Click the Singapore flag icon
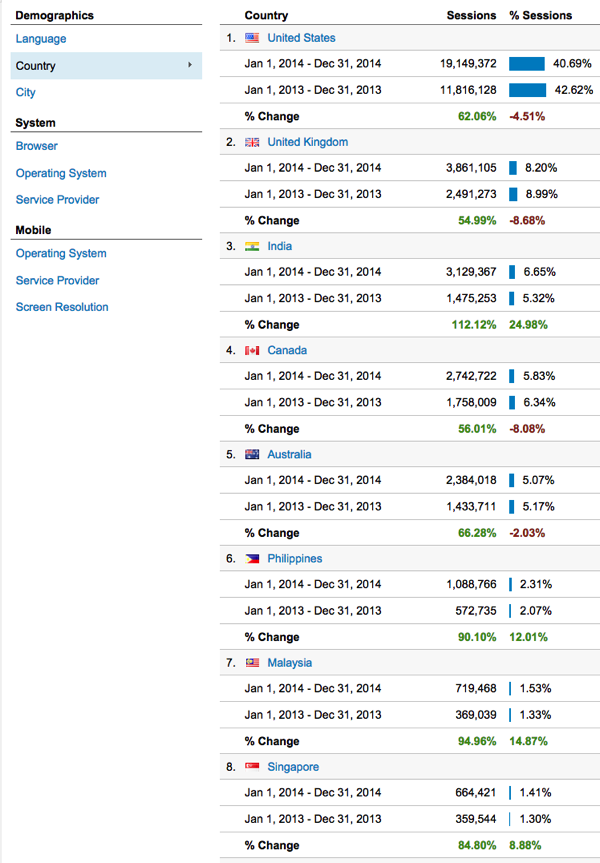 [x=252, y=767]
